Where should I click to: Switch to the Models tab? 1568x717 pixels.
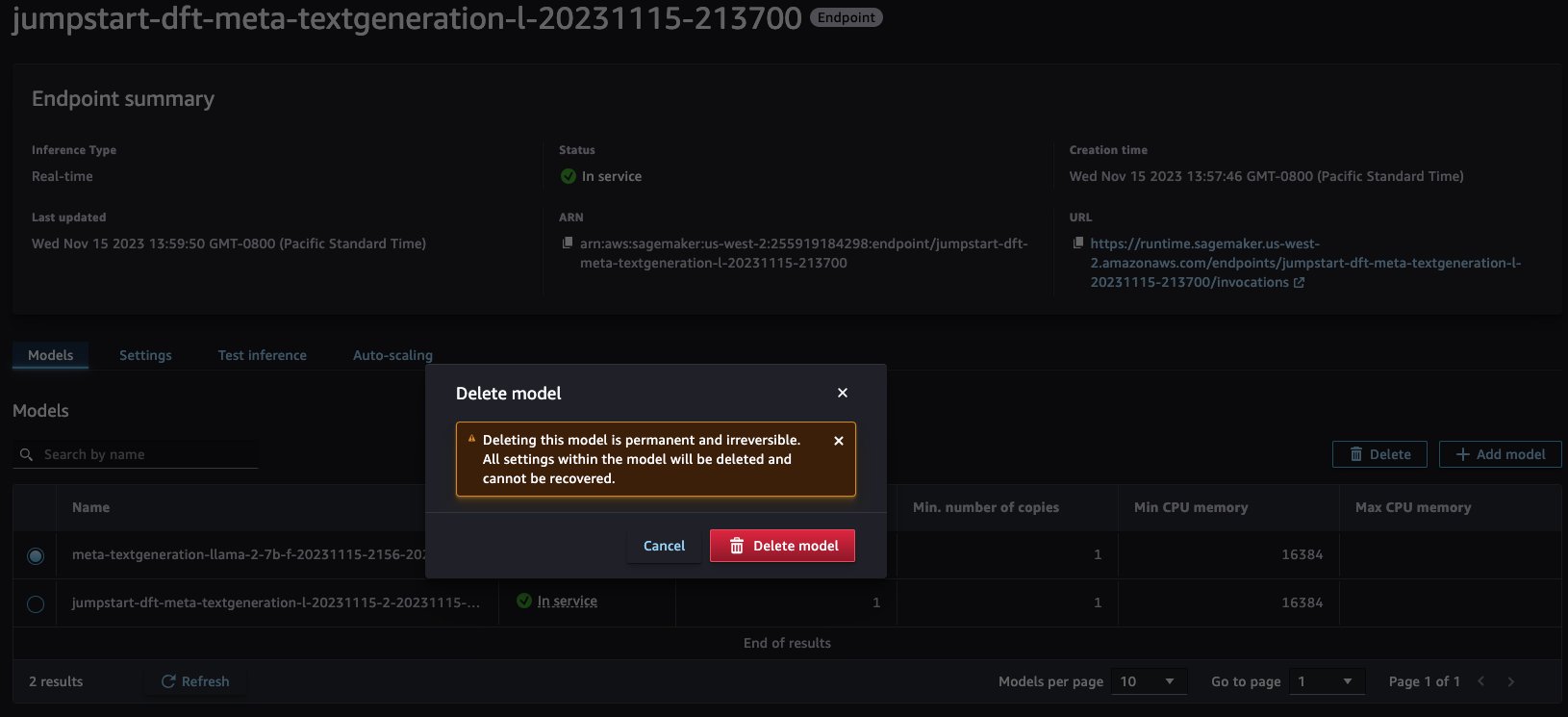click(x=50, y=355)
